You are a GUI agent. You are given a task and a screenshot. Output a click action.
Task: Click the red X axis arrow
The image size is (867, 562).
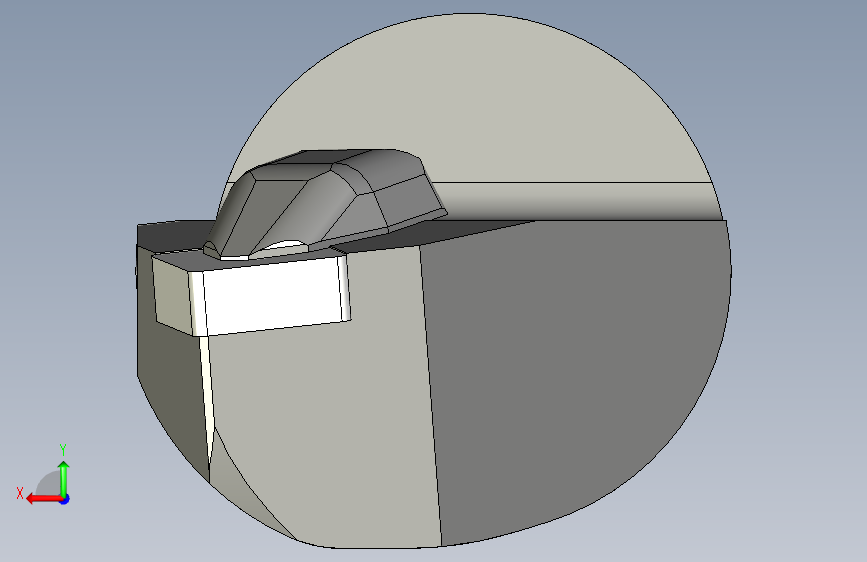[x=43, y=499]
